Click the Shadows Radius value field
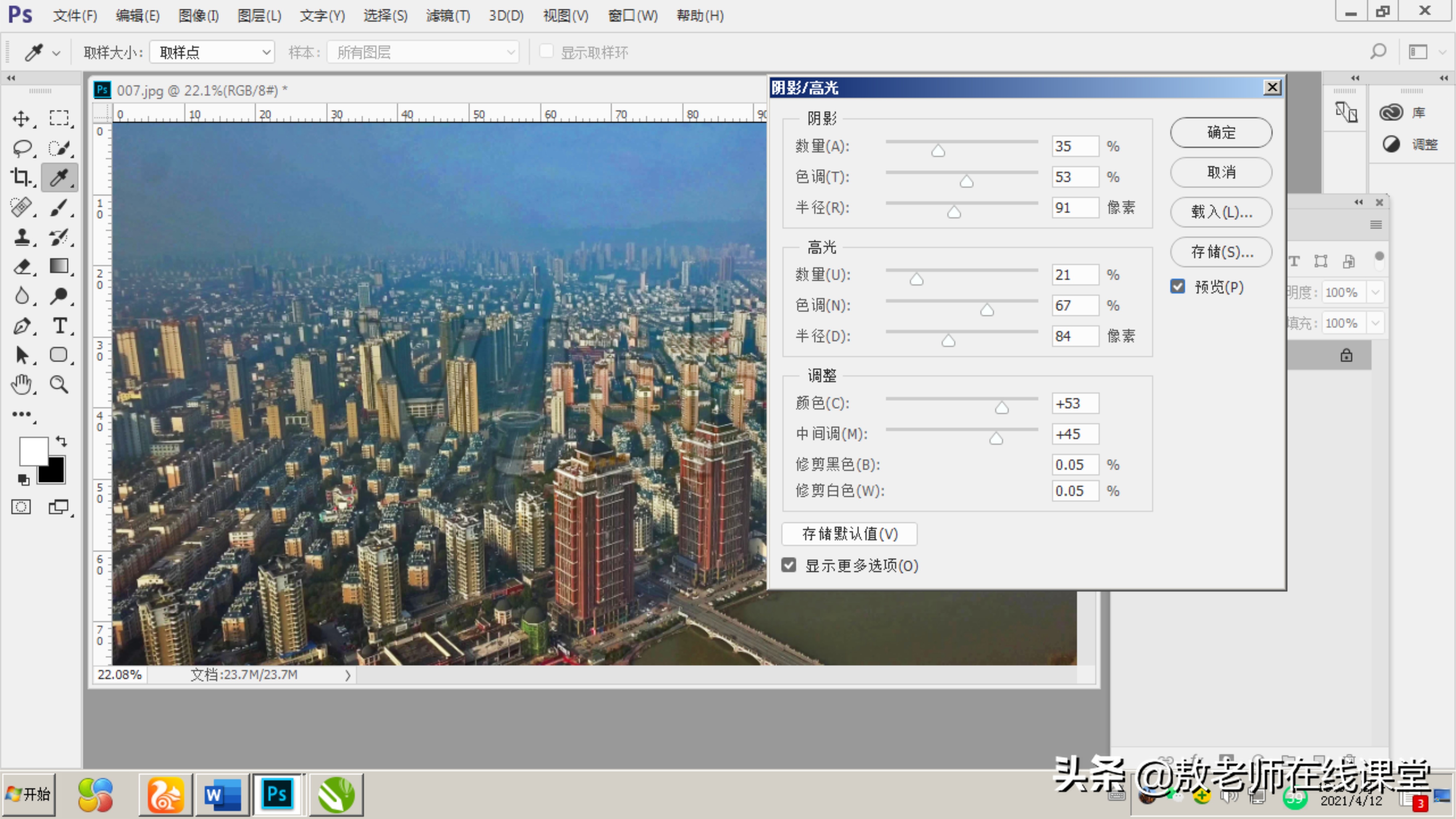The height and width of the screenshot is (819, 1456). [1075, 207]
